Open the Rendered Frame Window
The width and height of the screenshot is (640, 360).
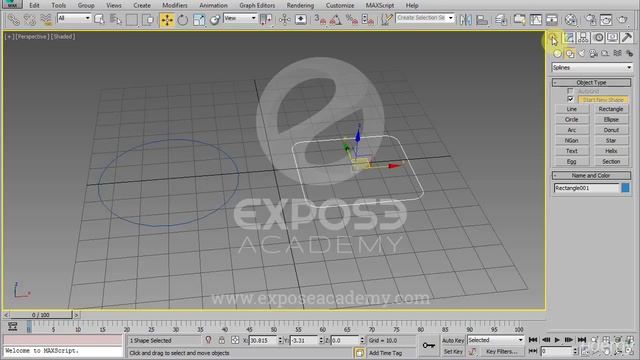click(606, 20)
